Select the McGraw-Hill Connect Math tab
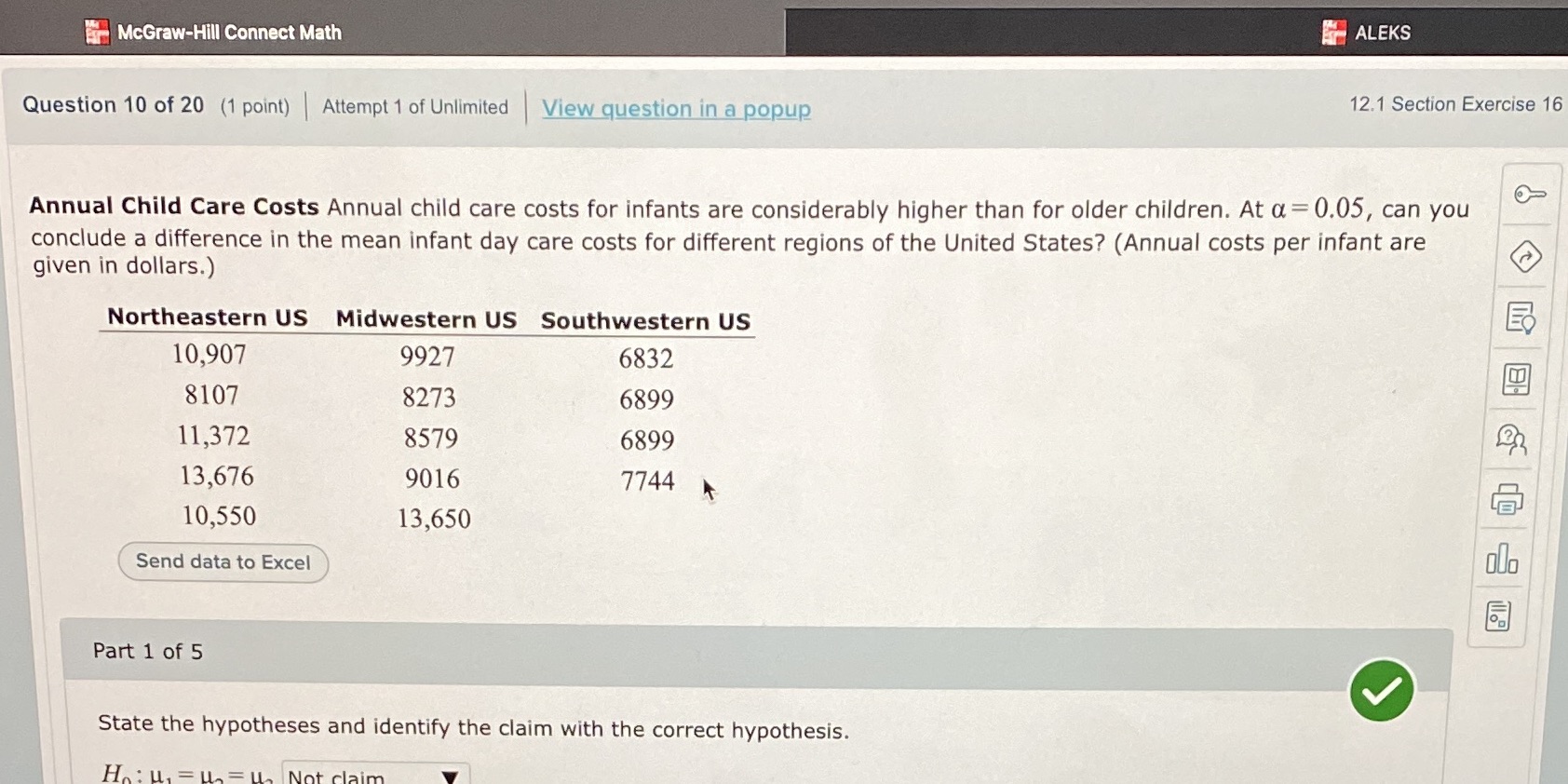Screen dimensions: 1568x784 [228, 32]
